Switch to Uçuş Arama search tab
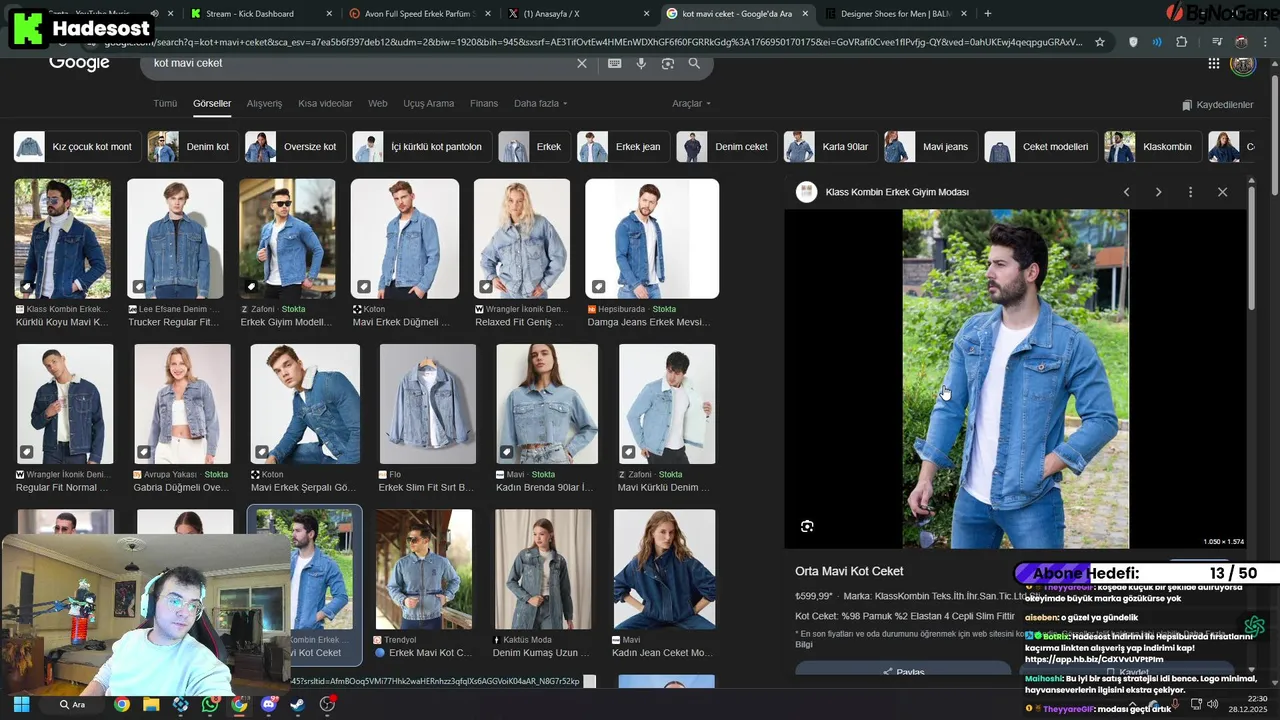 point(428,104)
